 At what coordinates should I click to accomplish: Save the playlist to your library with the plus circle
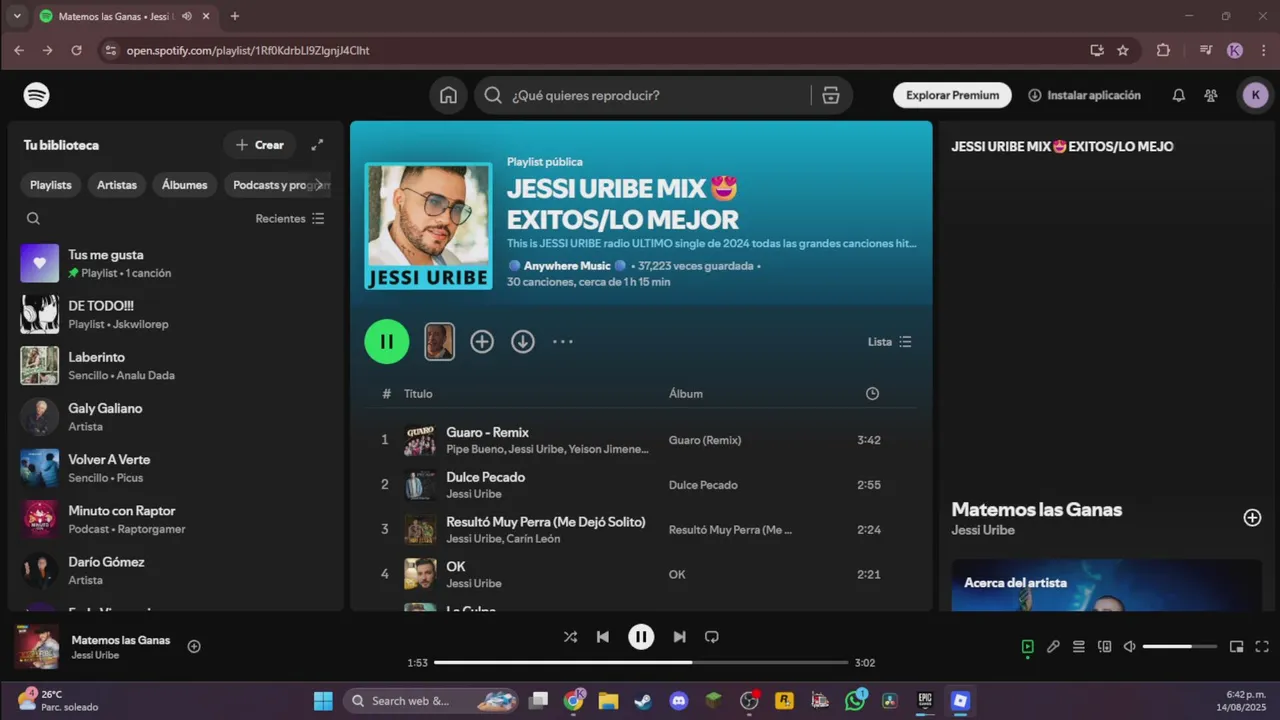[x=482, y=342]
